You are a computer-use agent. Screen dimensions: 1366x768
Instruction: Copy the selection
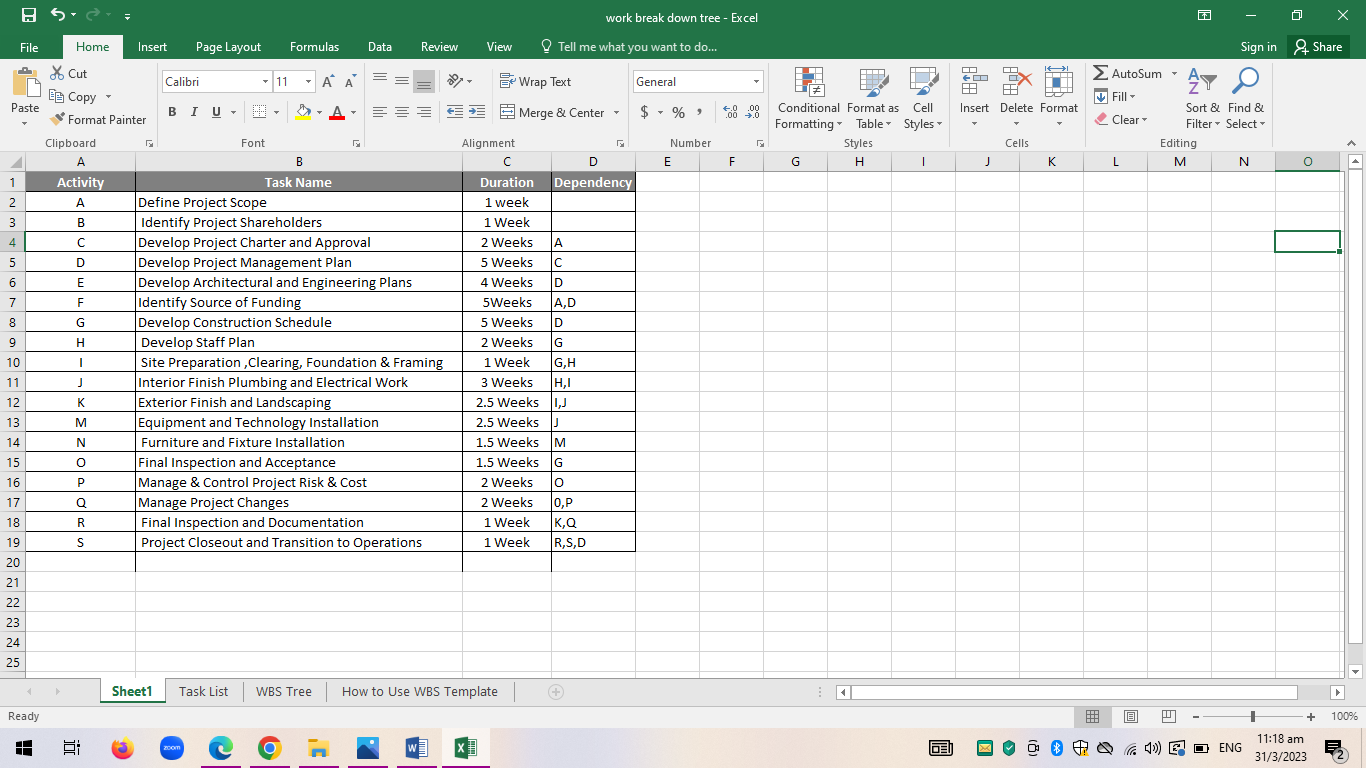click(x=73, y=97)
